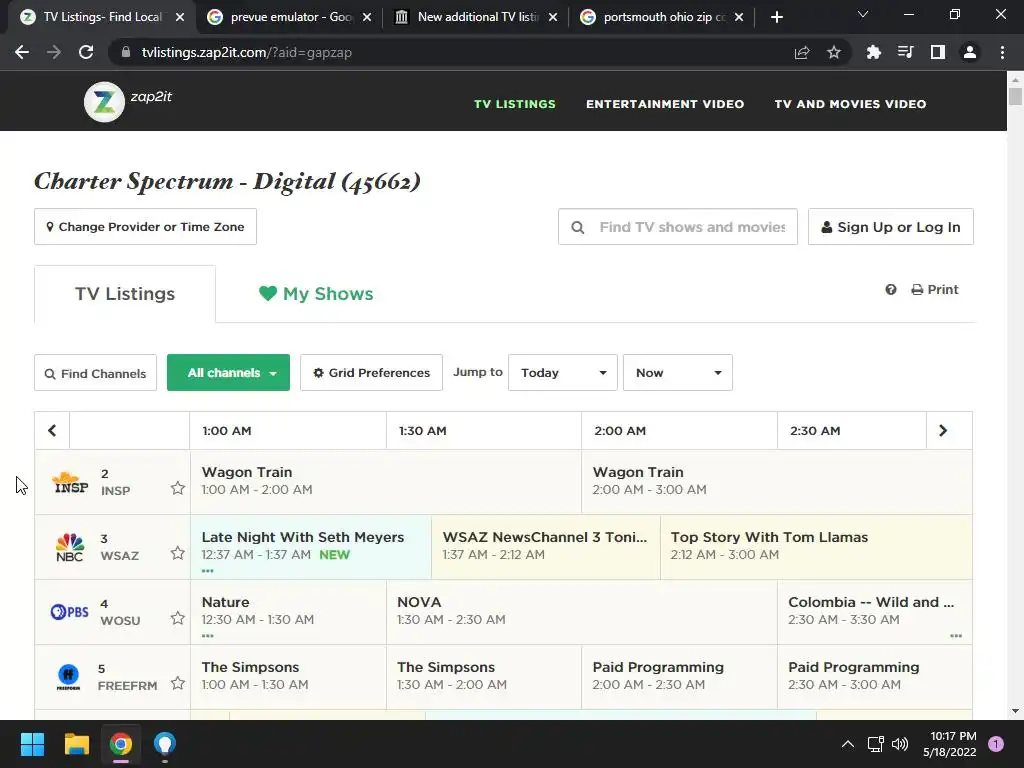Open TV LISTINGS nav menu item
This screenshot has height=768, width=1024.
[515, 104]
